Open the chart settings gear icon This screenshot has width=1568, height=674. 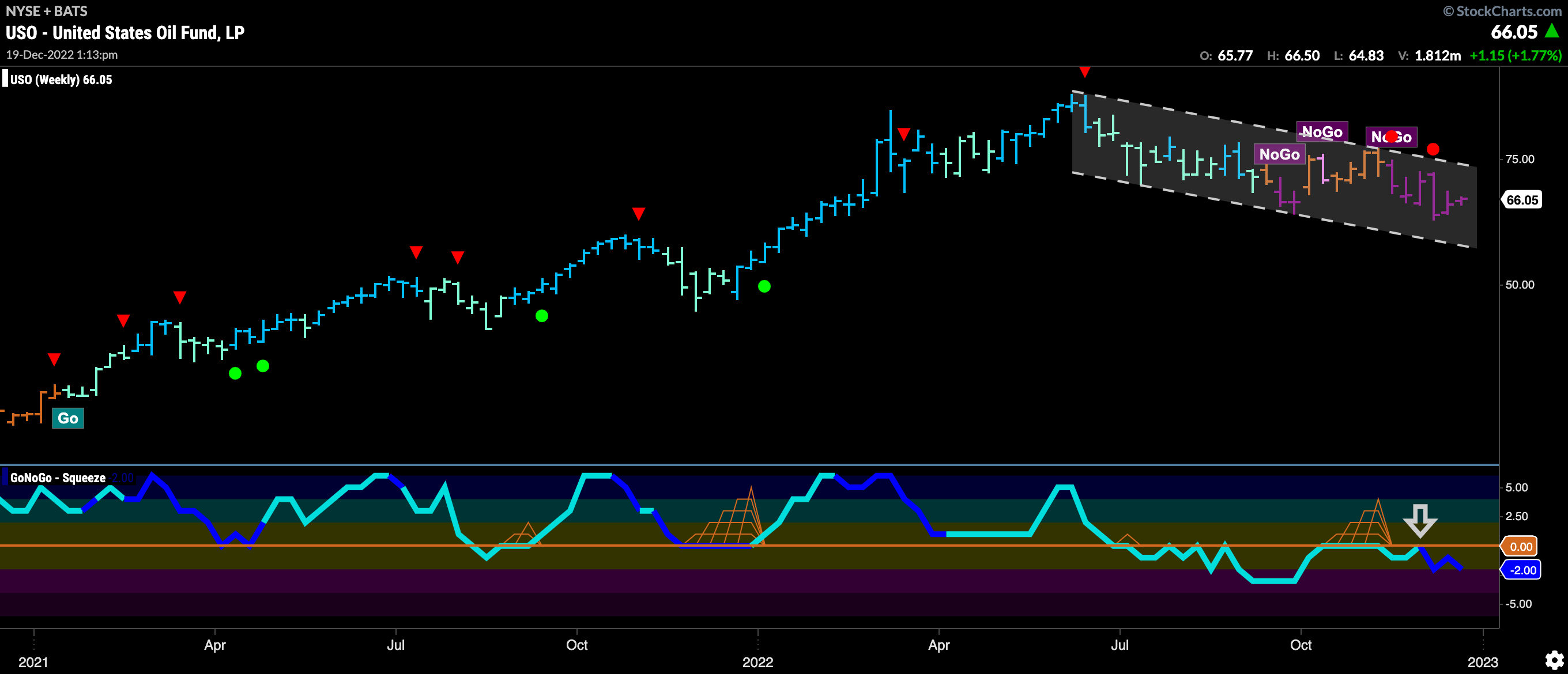click(x=1554, y=661)
